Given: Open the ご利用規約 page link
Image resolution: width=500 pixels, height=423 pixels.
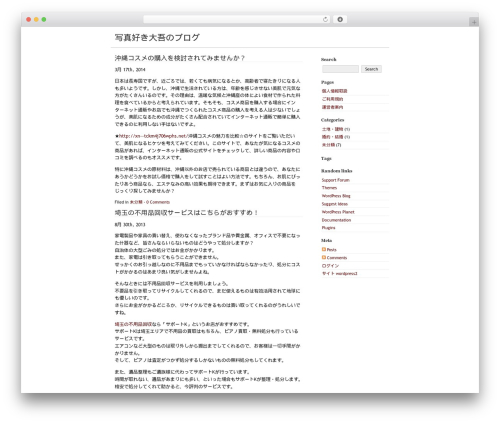Looking at the screenshot, I should (332, 99).
